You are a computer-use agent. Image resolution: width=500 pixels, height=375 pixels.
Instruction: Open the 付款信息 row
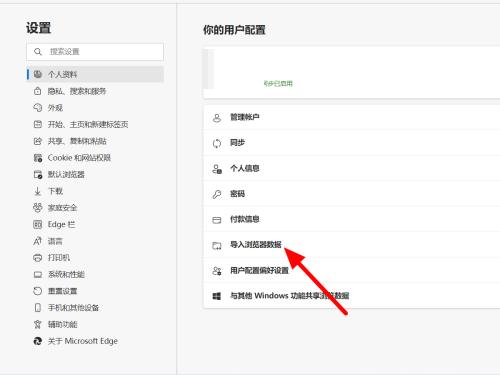pos(352,219)
